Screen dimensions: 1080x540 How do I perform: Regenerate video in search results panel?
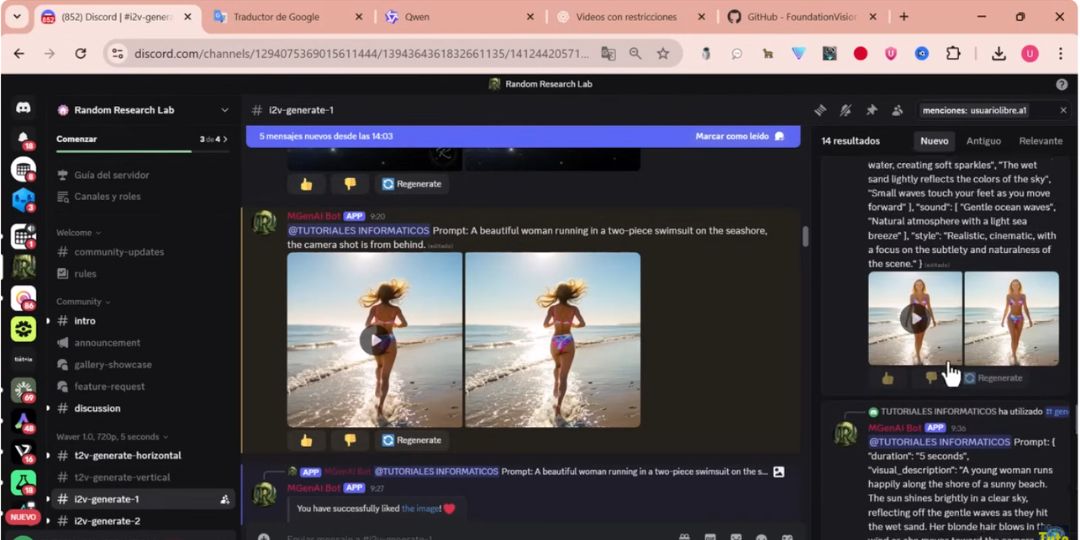[x=993, y=377]
